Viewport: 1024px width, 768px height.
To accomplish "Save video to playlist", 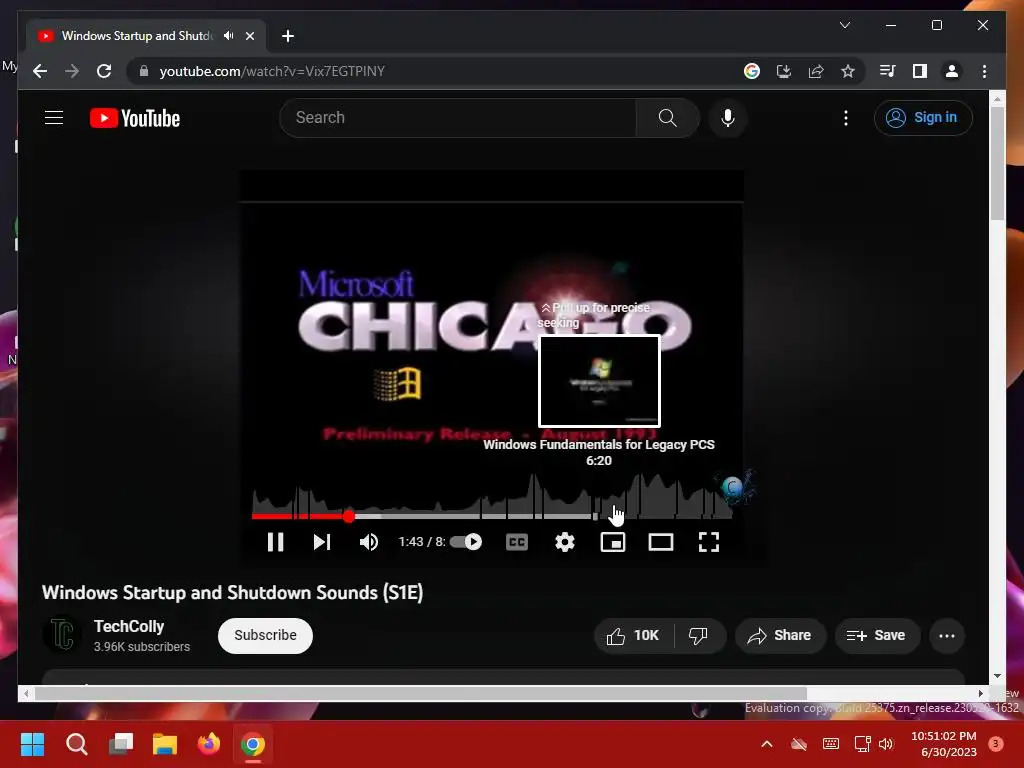I will (877, 636).
